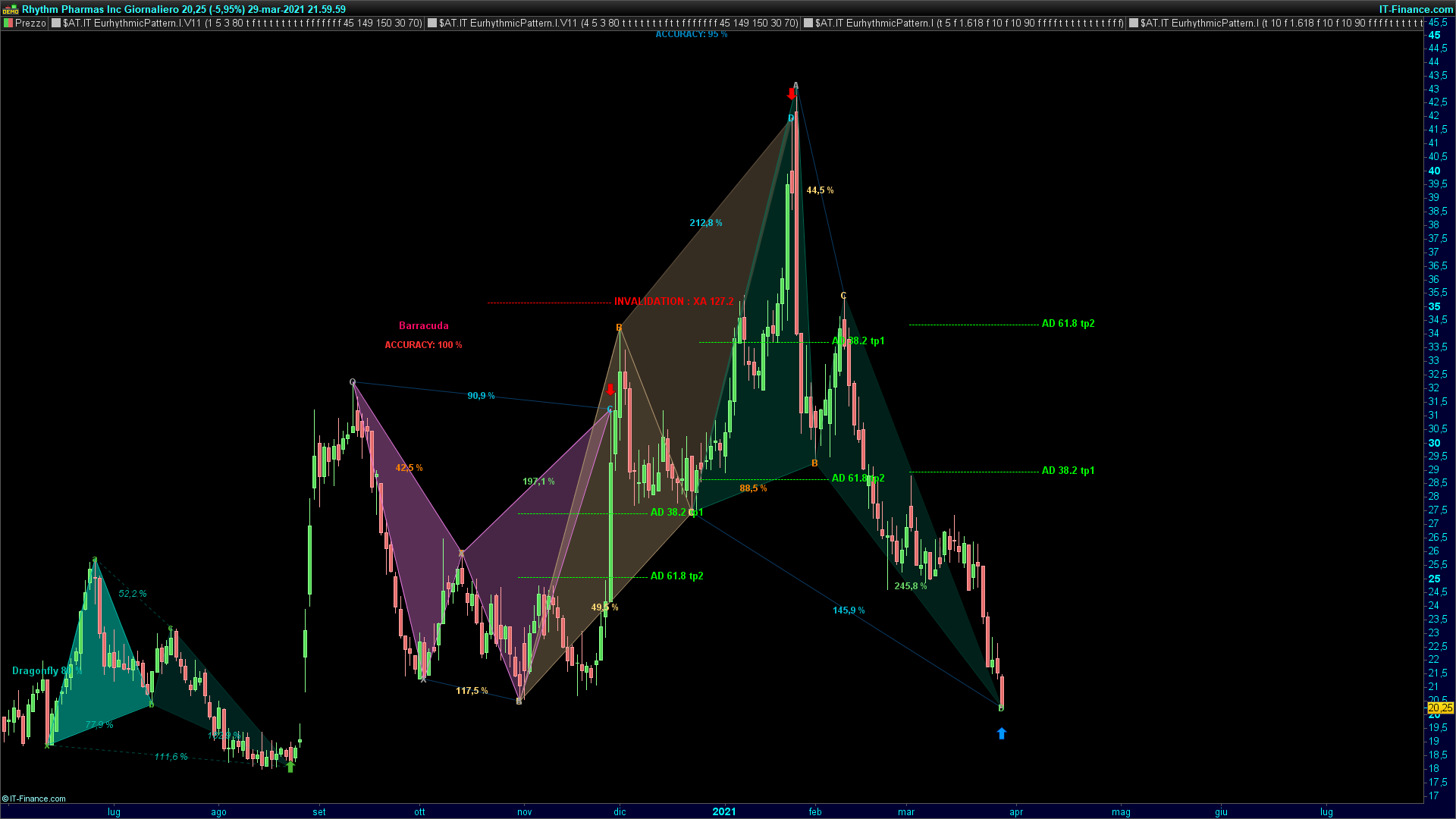Image resolution: width=1456 pixels, height=819 pixels.
Task: Click the 2021 marker on time axis
Action: pos(723,811)
